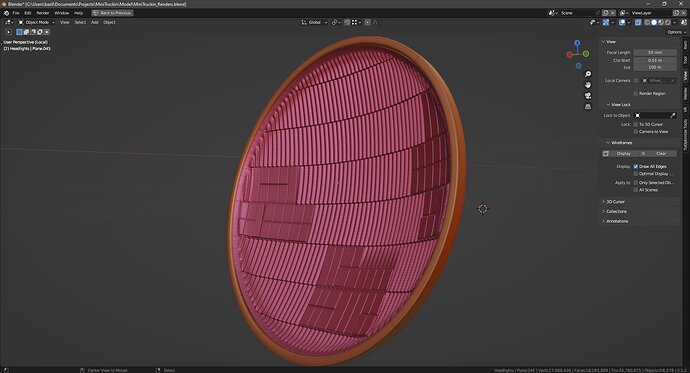Screen dimensions: 690x373
Task: Open the Render menu
Action: pyautogui.click(x=43, y=13)
